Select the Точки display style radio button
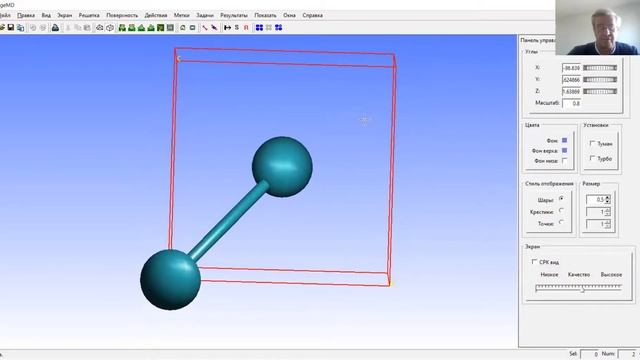Screen dimensions: 640x360 coord(561,222)
